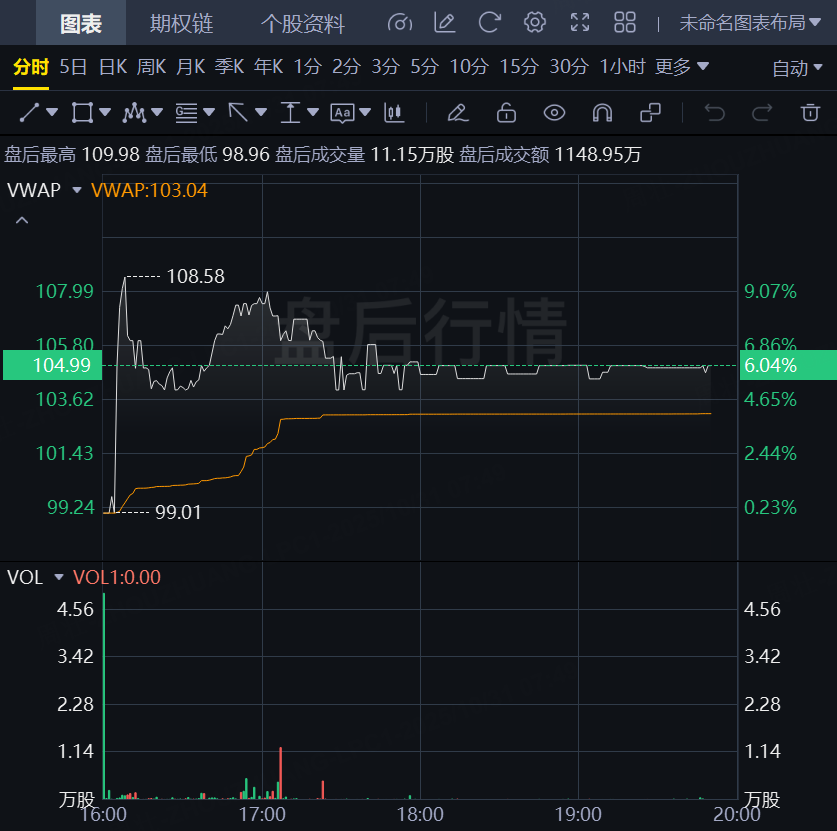Enter fullscreen chart mode
837x831 pixels.
(x=580, y=23)
